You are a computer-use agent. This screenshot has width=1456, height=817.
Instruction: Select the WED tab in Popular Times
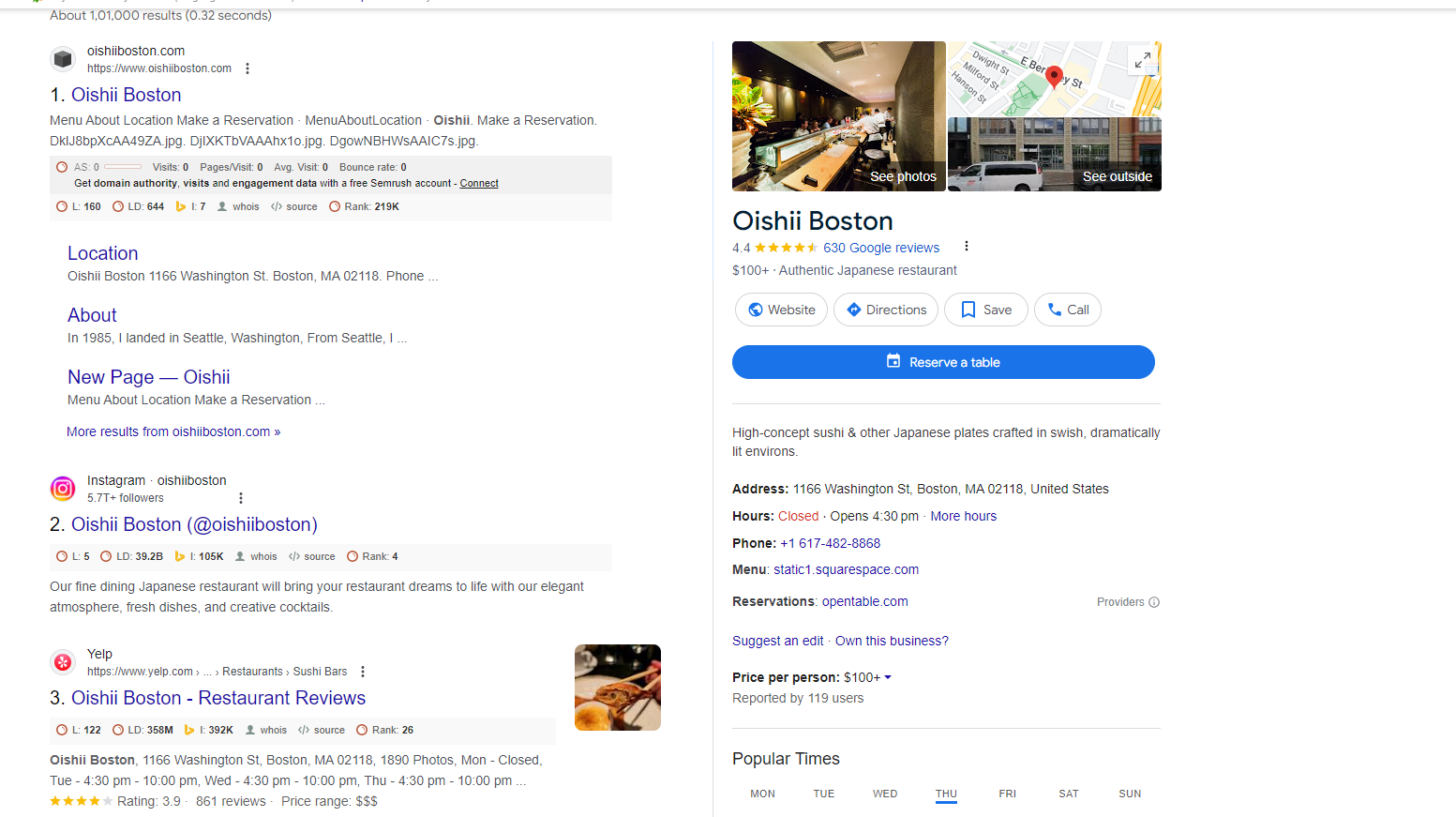coord(885,794)
